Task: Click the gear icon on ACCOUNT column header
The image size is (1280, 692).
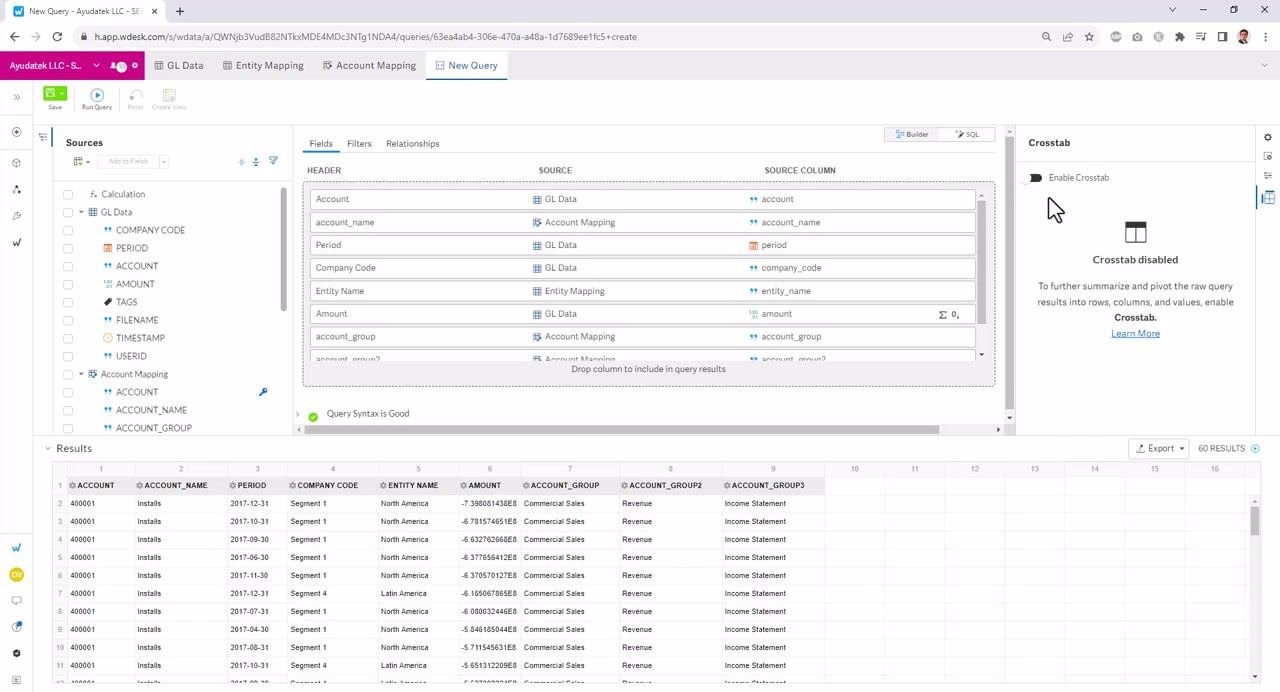Action: (72, 486)
